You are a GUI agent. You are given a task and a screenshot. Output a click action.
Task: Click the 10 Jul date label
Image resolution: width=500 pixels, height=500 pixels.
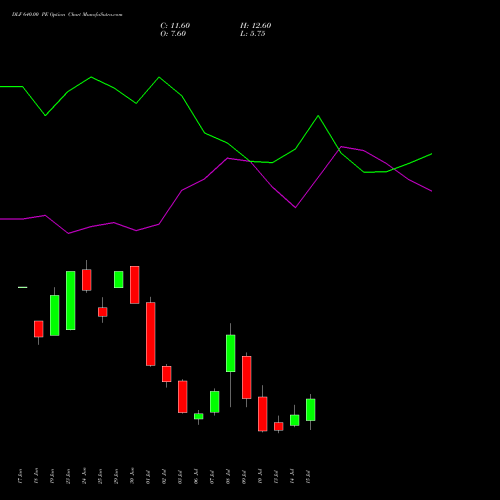pos(260,476)
